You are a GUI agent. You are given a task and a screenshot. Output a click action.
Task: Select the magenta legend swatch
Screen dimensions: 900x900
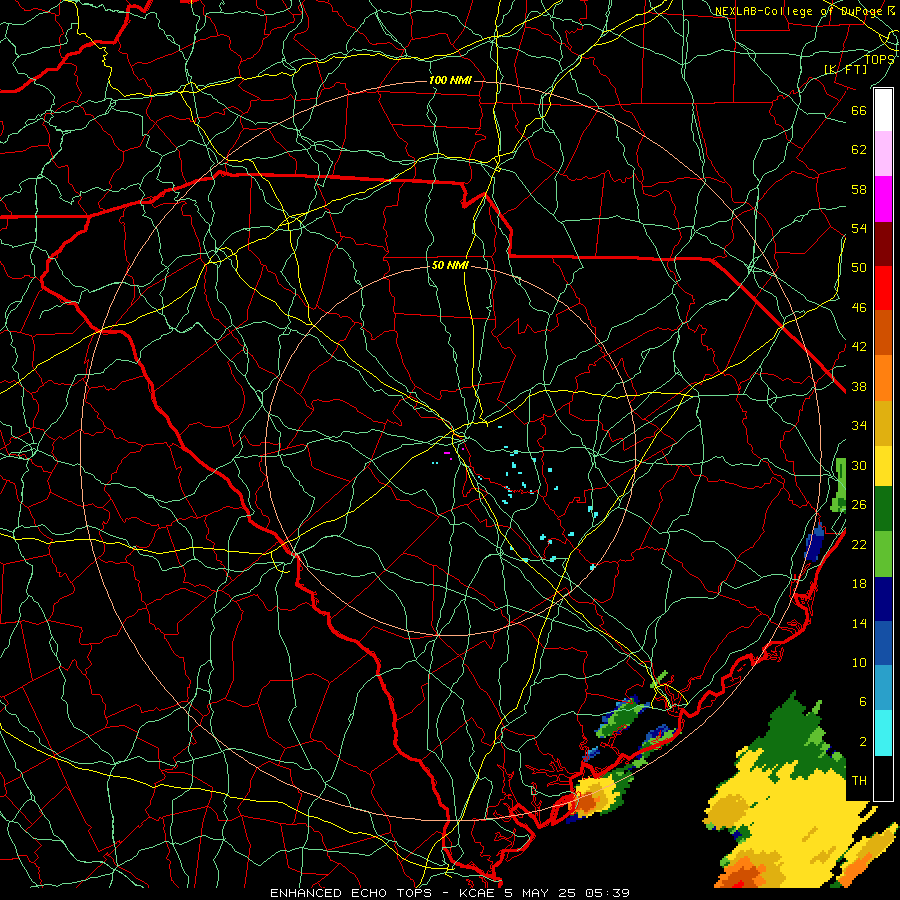point(883,199)
